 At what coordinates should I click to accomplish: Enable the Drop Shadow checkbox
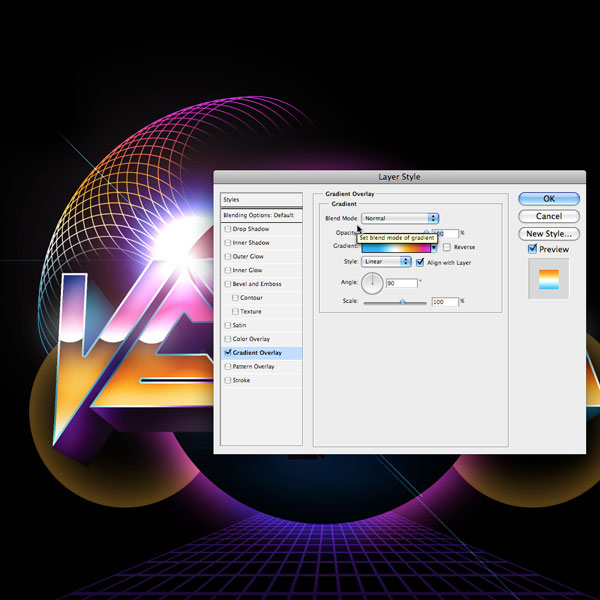(228, 229)
